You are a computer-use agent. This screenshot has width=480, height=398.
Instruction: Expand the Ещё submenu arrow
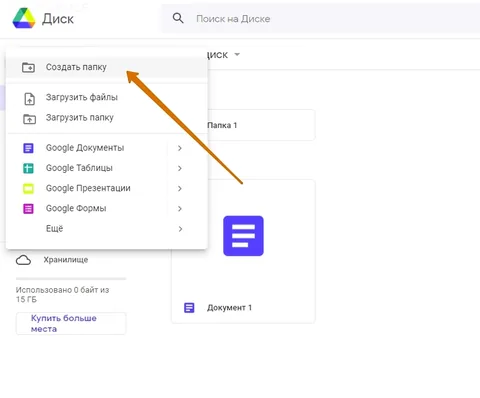[180, 229]
